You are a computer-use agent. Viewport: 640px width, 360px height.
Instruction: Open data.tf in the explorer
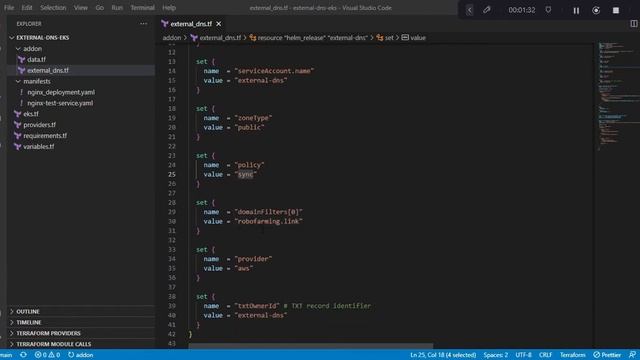pos(36,60)
